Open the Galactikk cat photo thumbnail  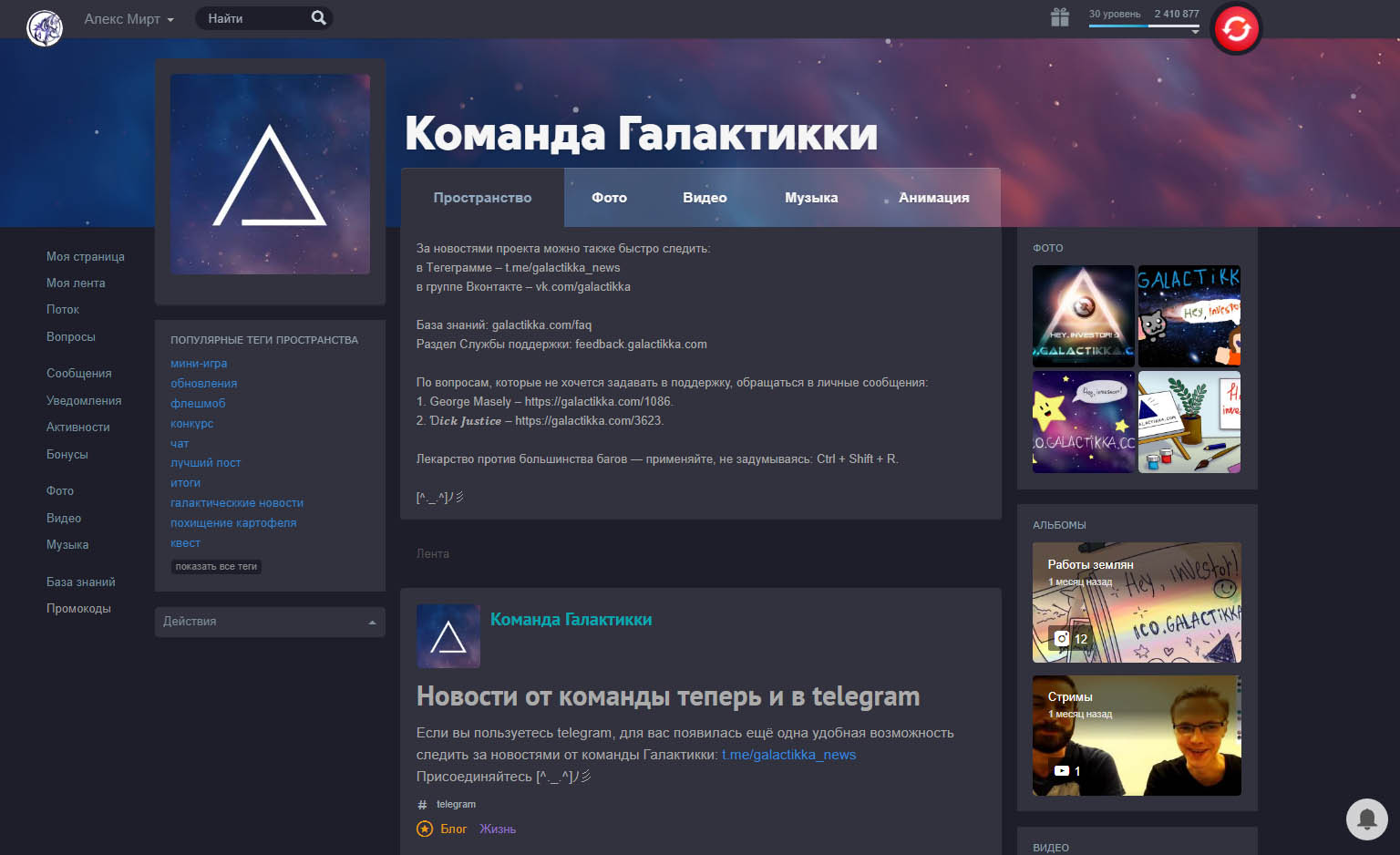pyautogui.click(x=1189, y=316)
